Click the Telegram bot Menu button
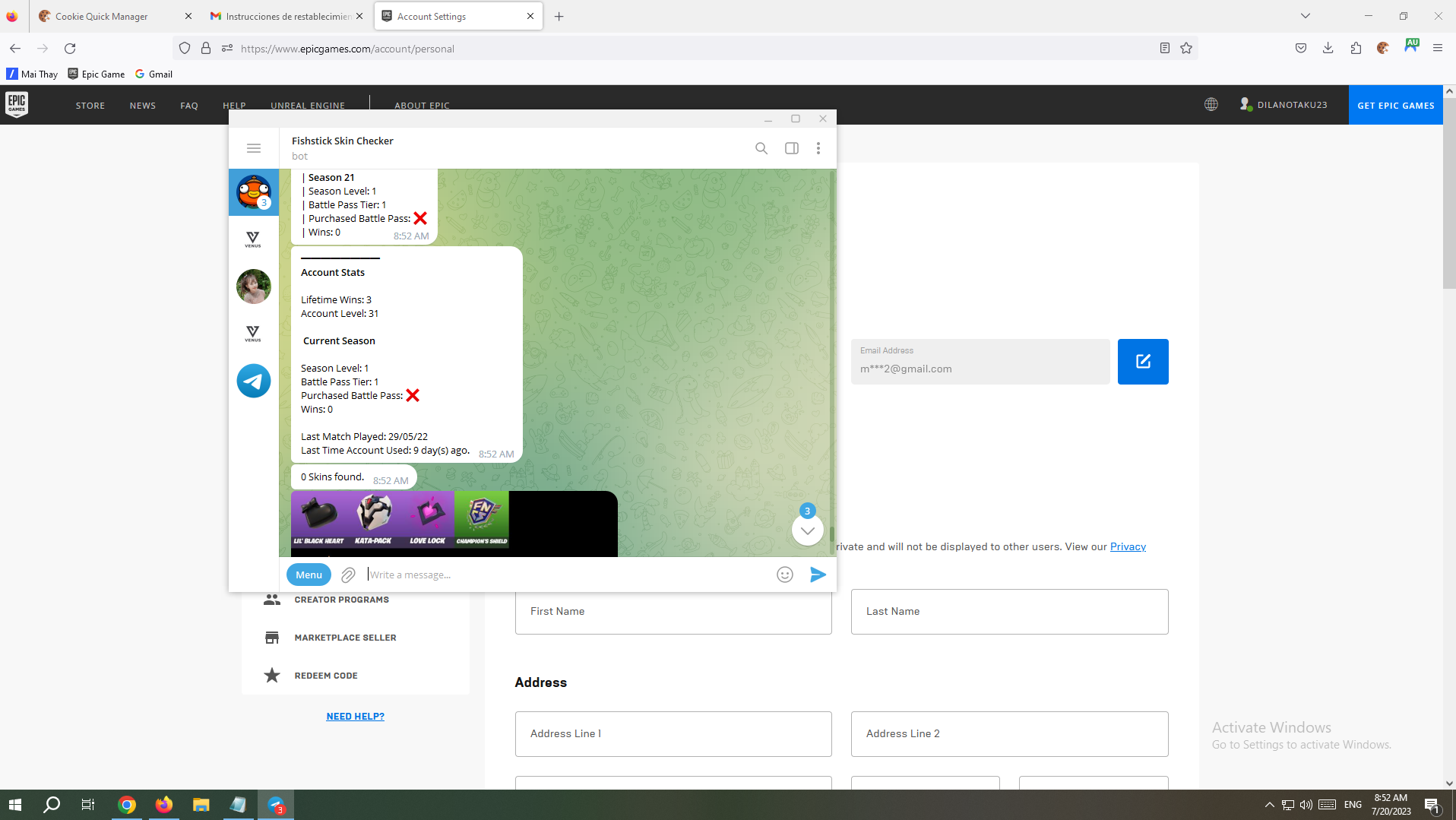The width and height of the screenshot is (1456, 820). (309, 575)
